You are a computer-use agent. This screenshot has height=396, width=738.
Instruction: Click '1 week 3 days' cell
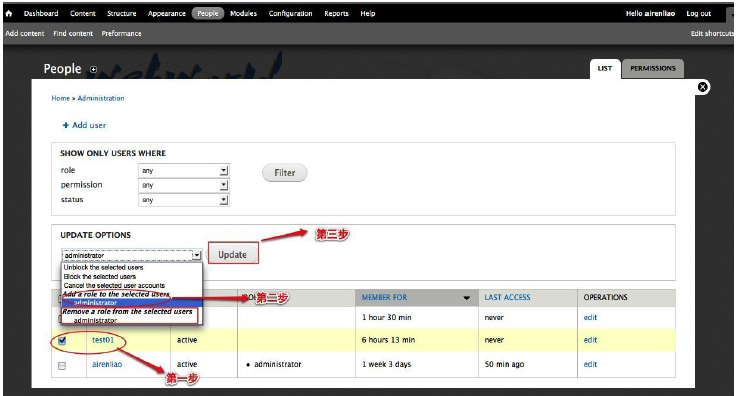pos(386,364)
